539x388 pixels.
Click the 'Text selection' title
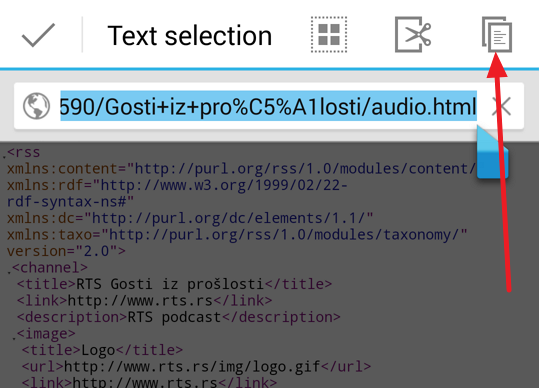[190, 36]
